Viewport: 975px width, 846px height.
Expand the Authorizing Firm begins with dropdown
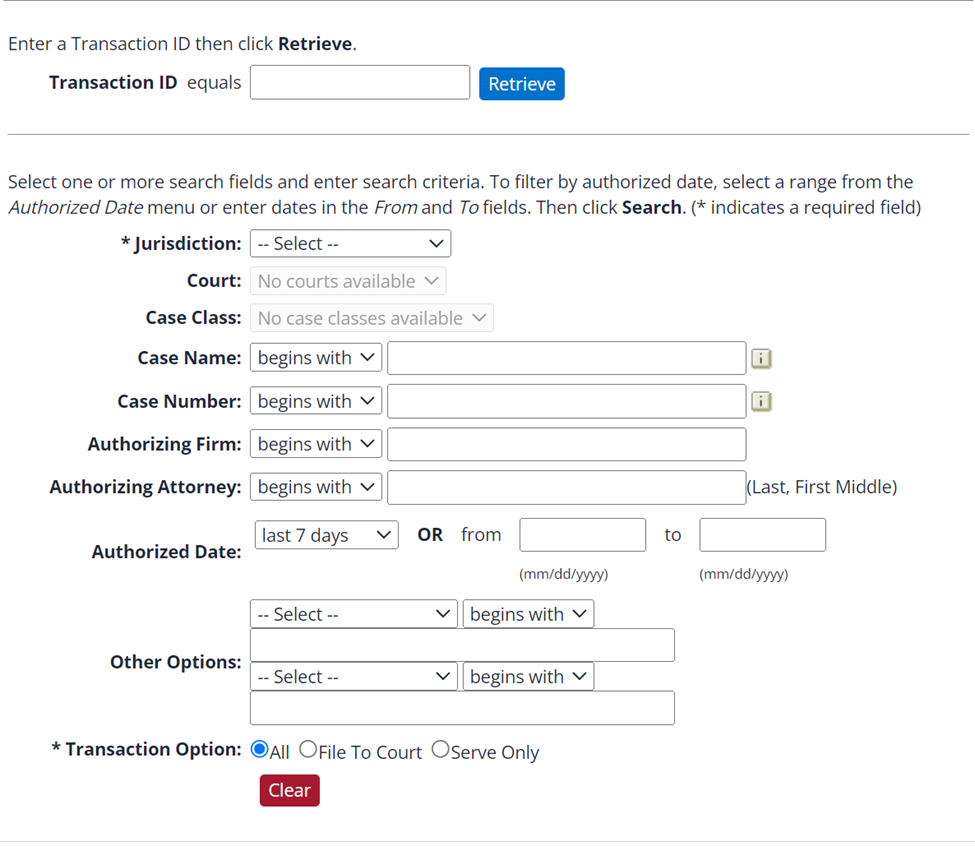tap(315, 443)
